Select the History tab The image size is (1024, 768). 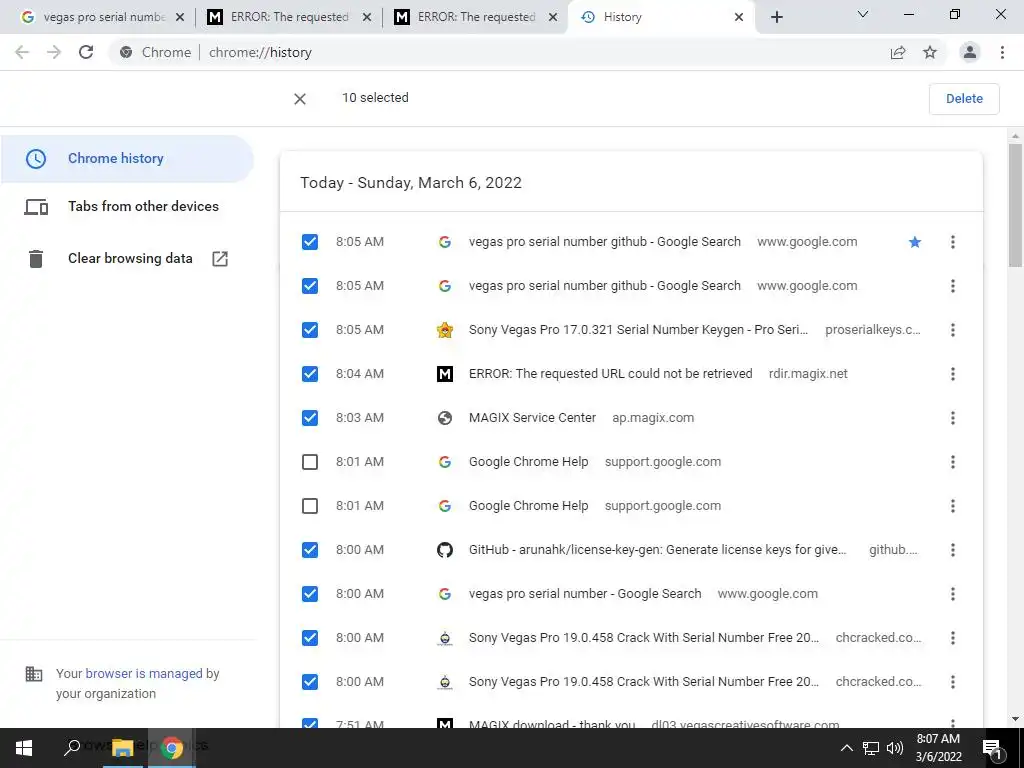tap(662, 17)
